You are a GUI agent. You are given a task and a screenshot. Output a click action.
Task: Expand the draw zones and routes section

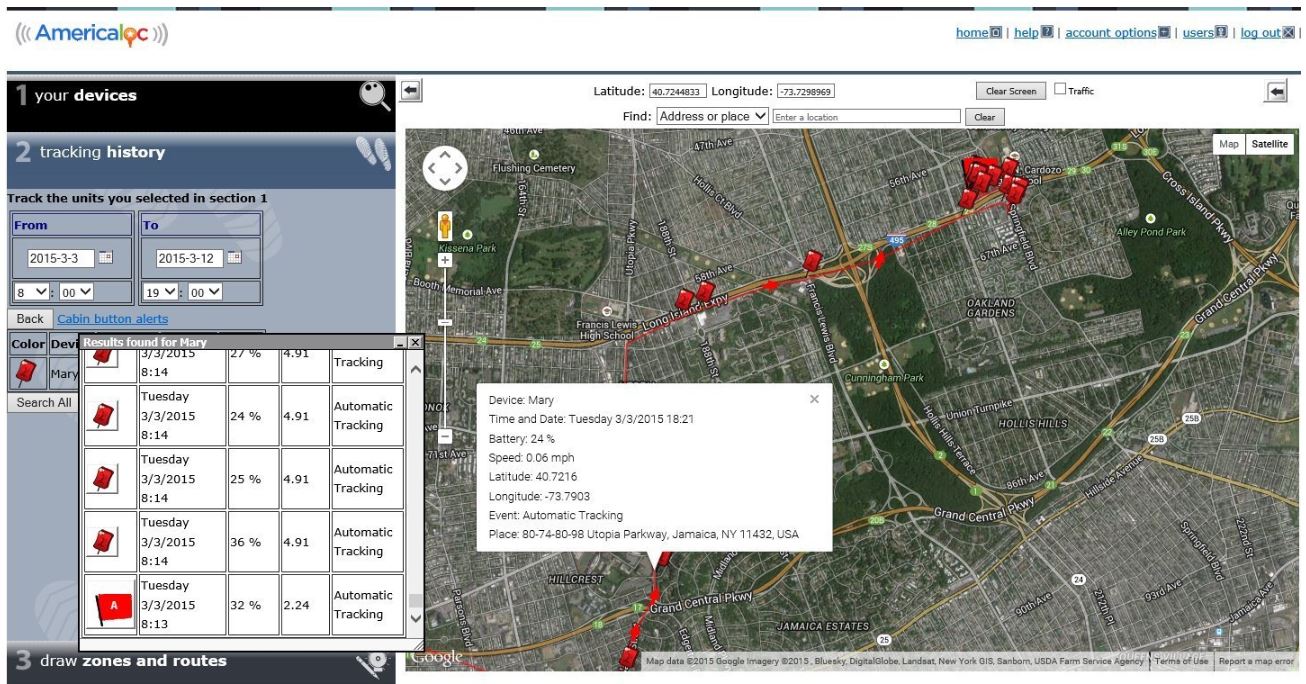pos(200,661)
